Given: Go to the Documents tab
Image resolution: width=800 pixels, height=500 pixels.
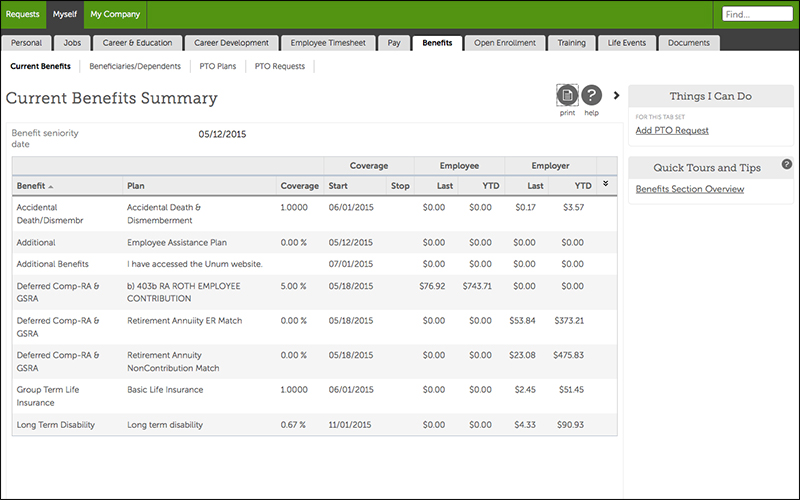Looking at the screenshot, I should 689,43.
